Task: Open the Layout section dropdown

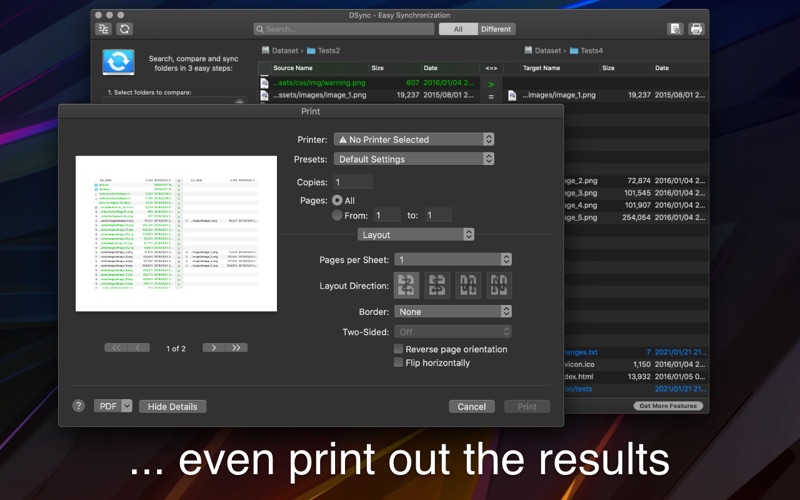Action: [x=416, y=235]
